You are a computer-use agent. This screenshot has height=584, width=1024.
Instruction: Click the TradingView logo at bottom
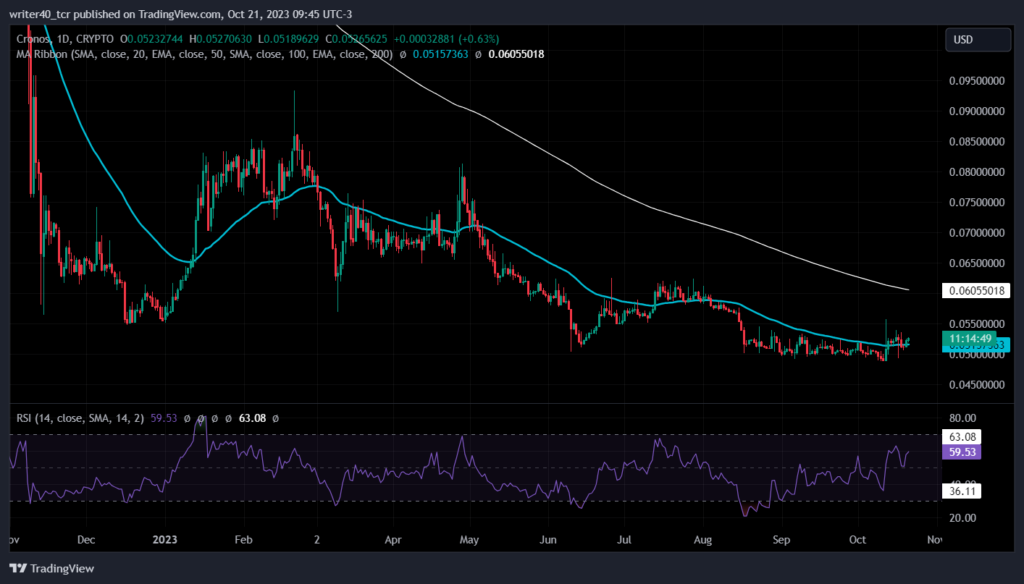tap(52, 568)
